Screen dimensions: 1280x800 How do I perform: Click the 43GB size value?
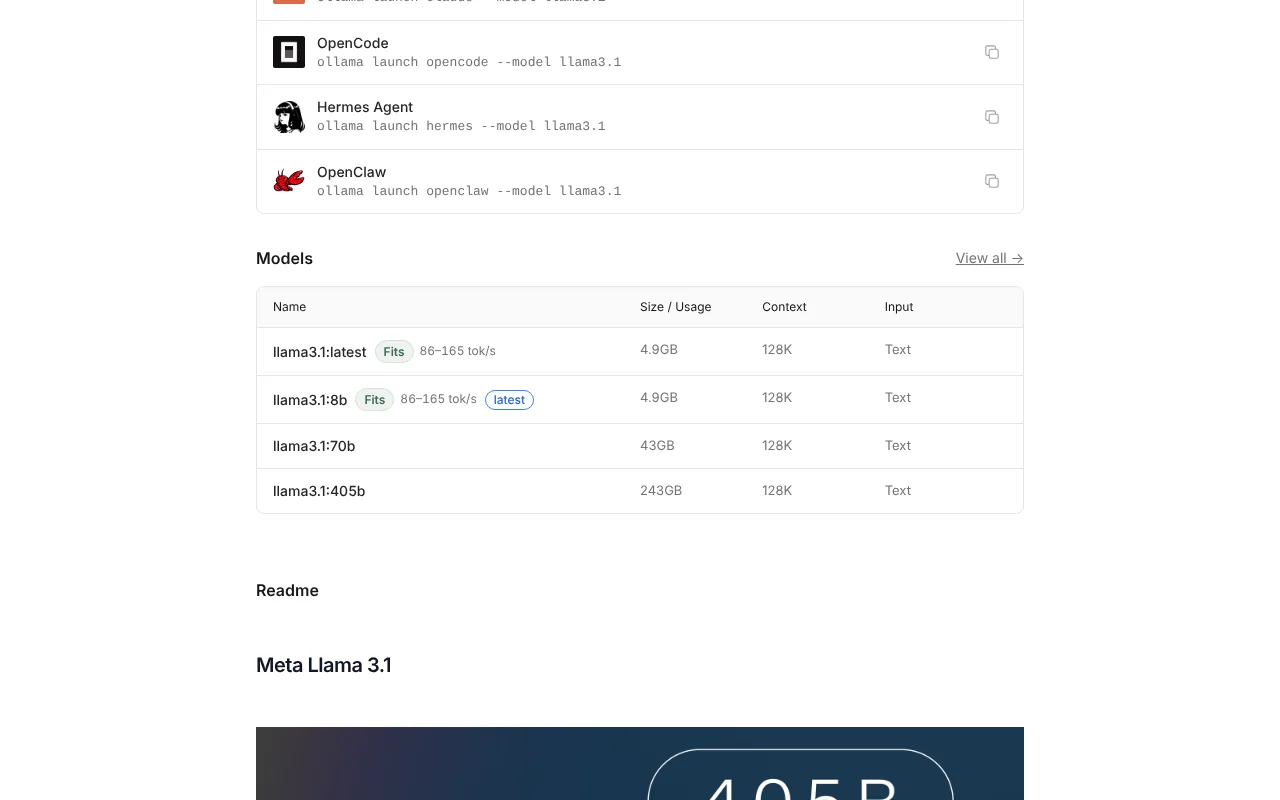[657, 445]
